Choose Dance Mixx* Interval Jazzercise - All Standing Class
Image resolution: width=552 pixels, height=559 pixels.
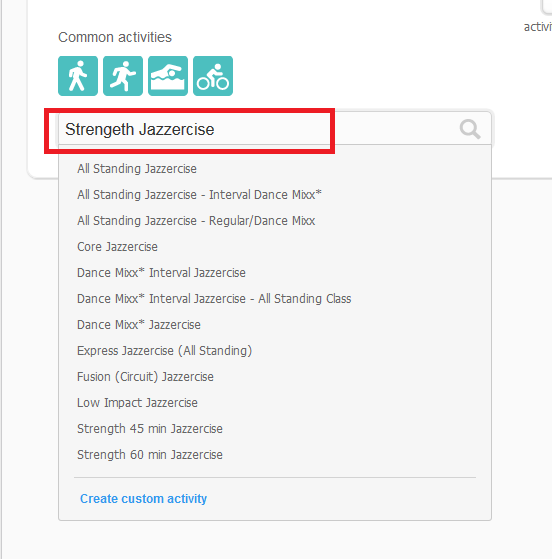tap(214, 299)
